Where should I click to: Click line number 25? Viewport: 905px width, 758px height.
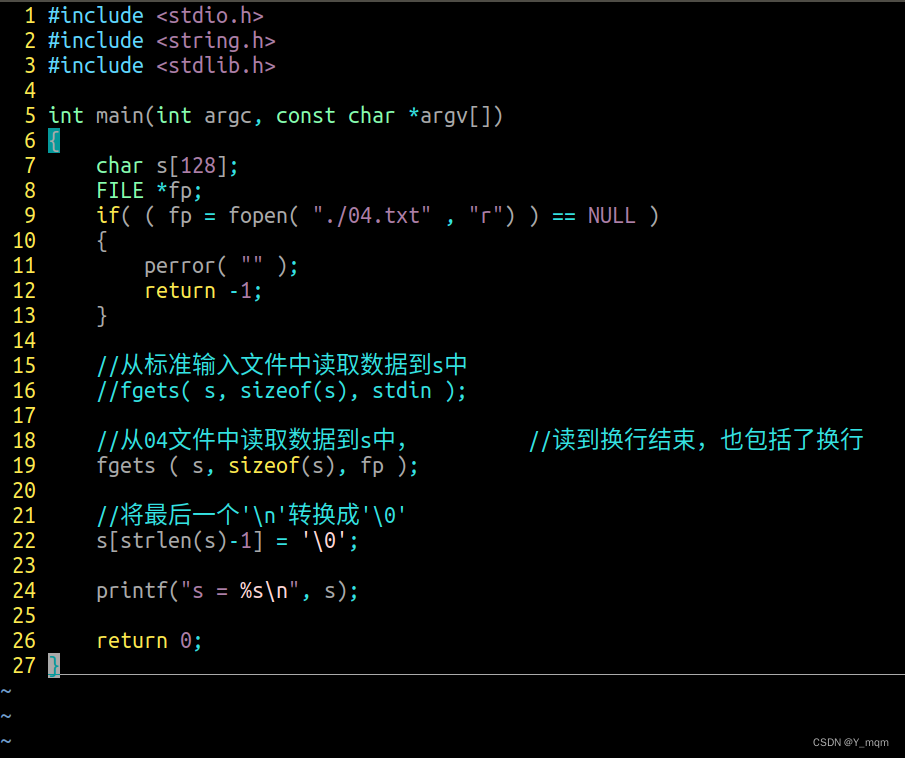24,616
